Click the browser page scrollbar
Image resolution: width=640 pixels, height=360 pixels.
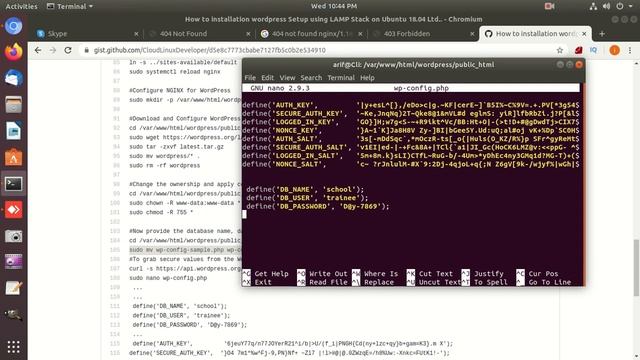point(636,267)
